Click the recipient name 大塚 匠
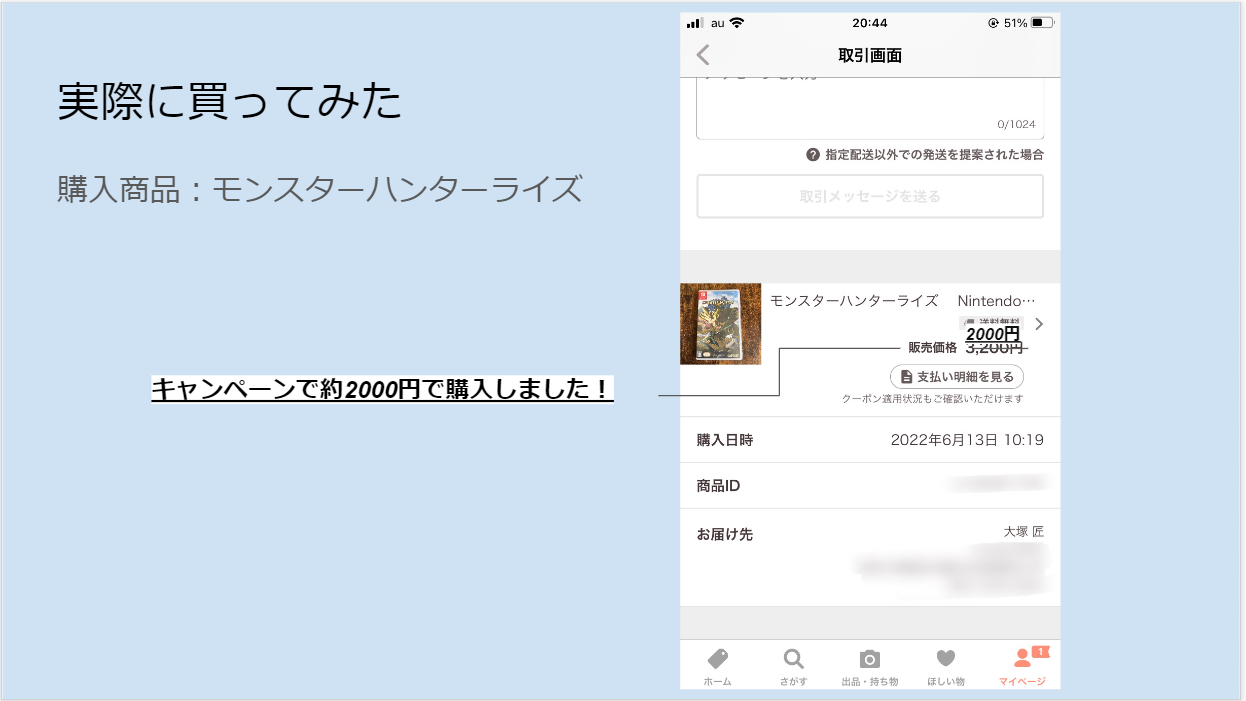 pyautogui.click(x=1023, y=532)
